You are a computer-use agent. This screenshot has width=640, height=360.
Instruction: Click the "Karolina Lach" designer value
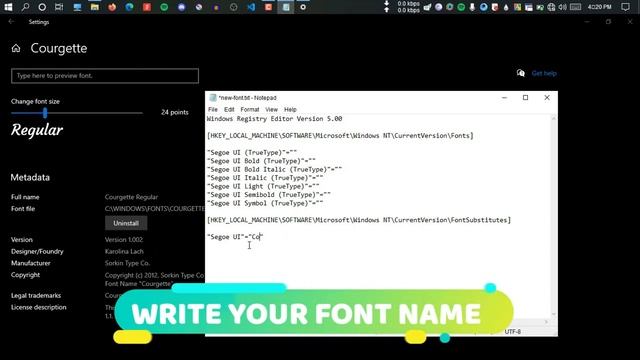[124, 251]
